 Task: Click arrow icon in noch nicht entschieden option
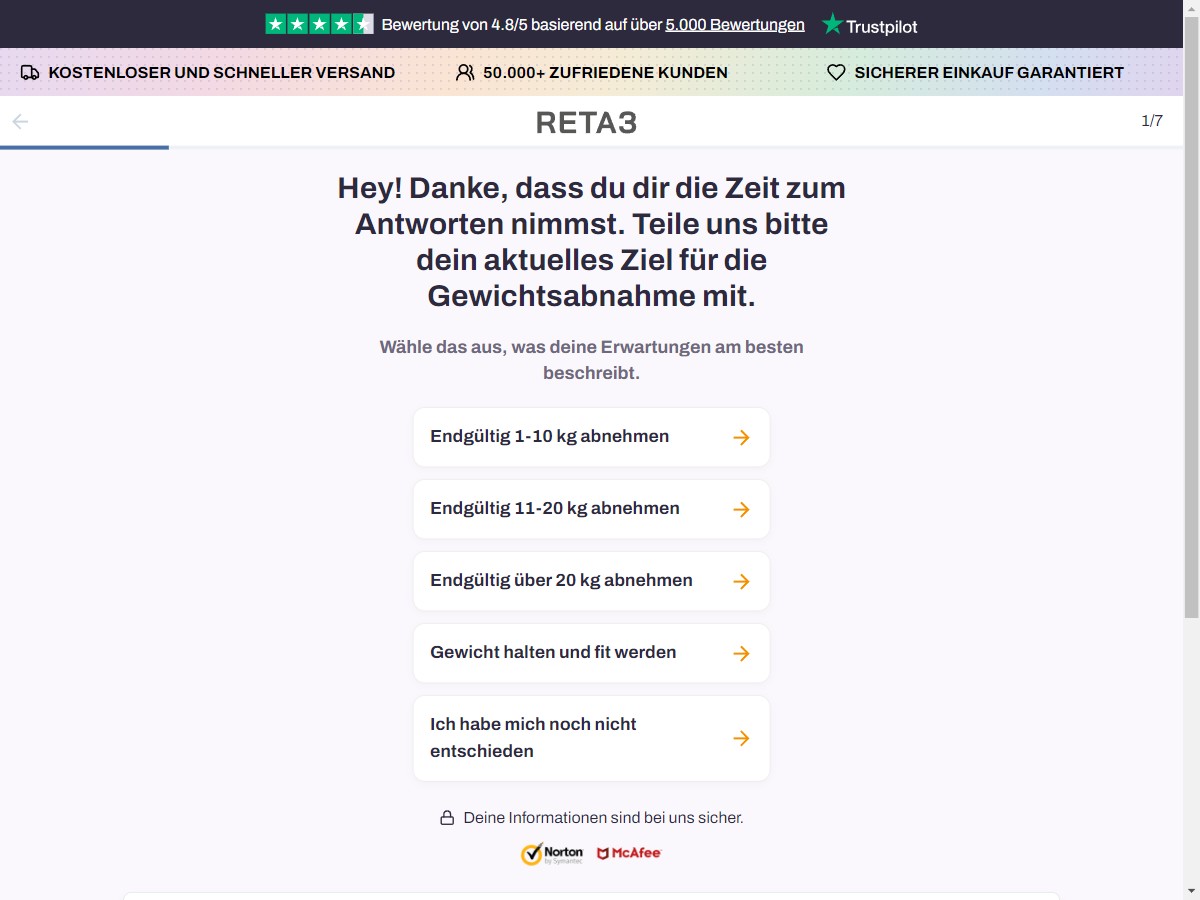click(x=741, y=738)
